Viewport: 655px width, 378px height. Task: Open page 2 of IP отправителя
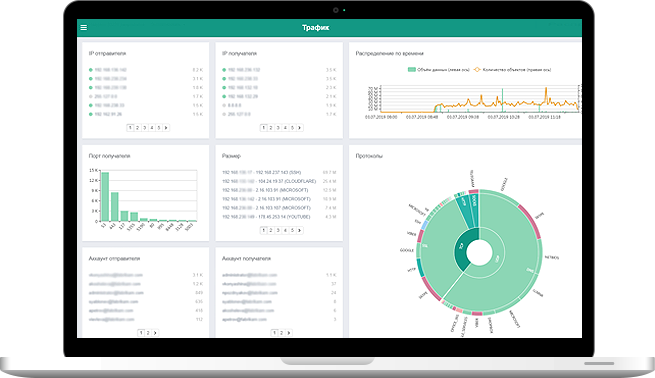pos(137,128)
